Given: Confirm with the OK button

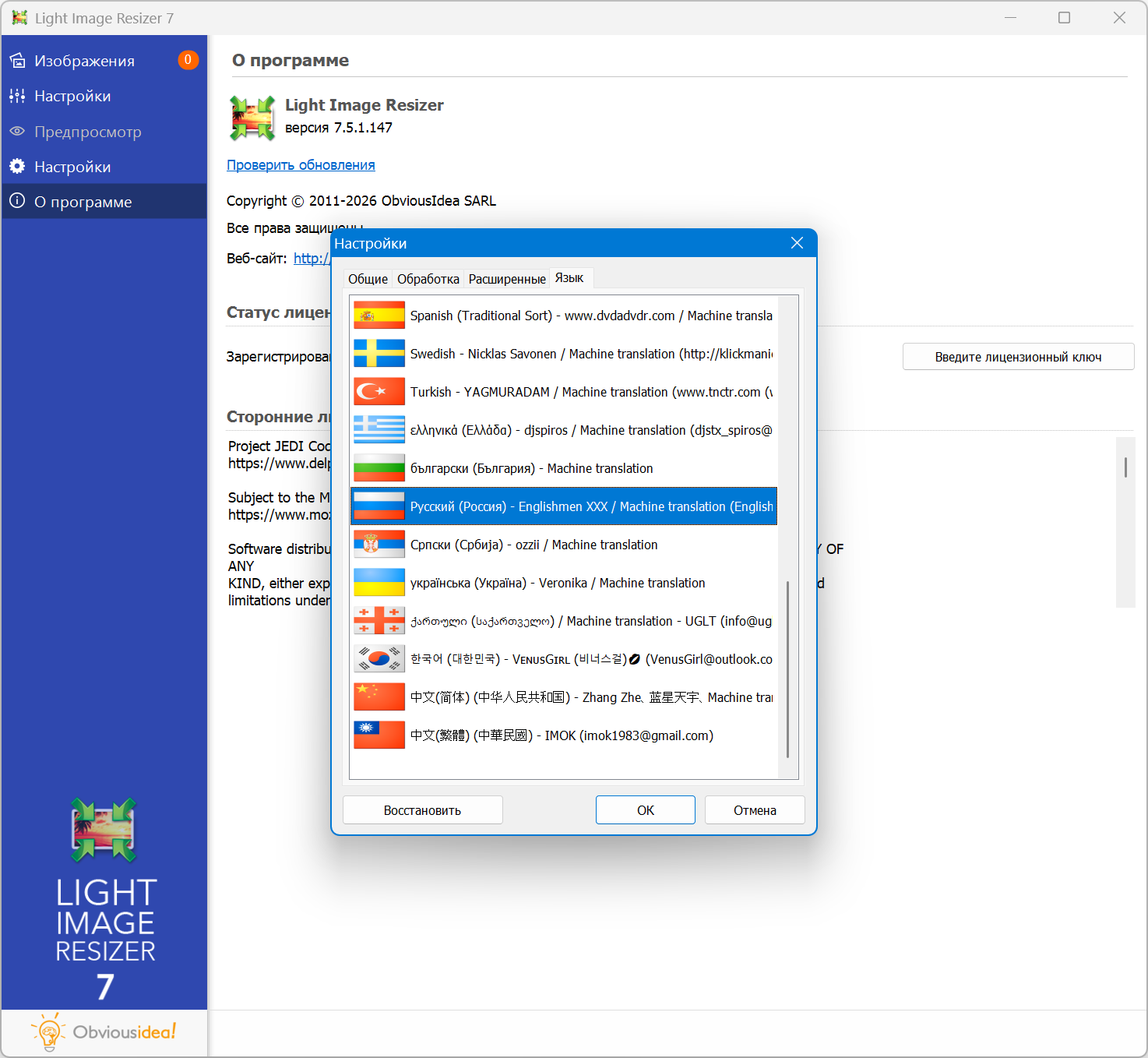Looking at the screenshot, I should tap(645, 810).
